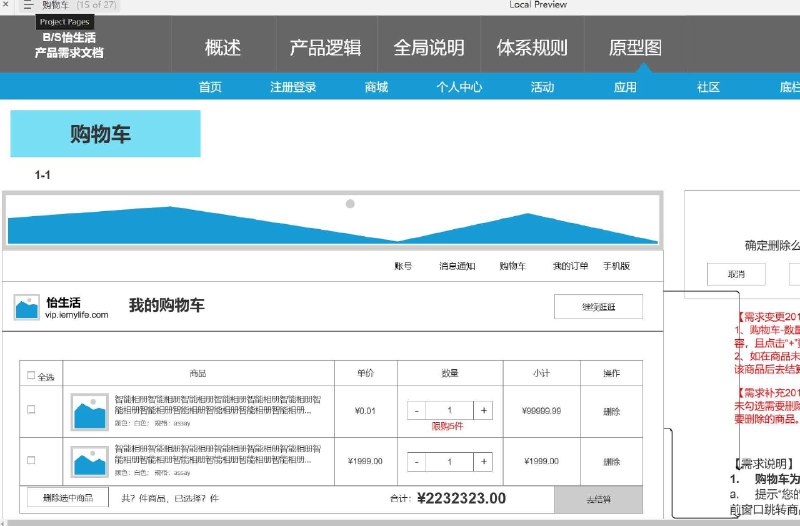Open the 原型图 top tab
800x526 pixels.
pyautogui.click(x=635, y=47)
